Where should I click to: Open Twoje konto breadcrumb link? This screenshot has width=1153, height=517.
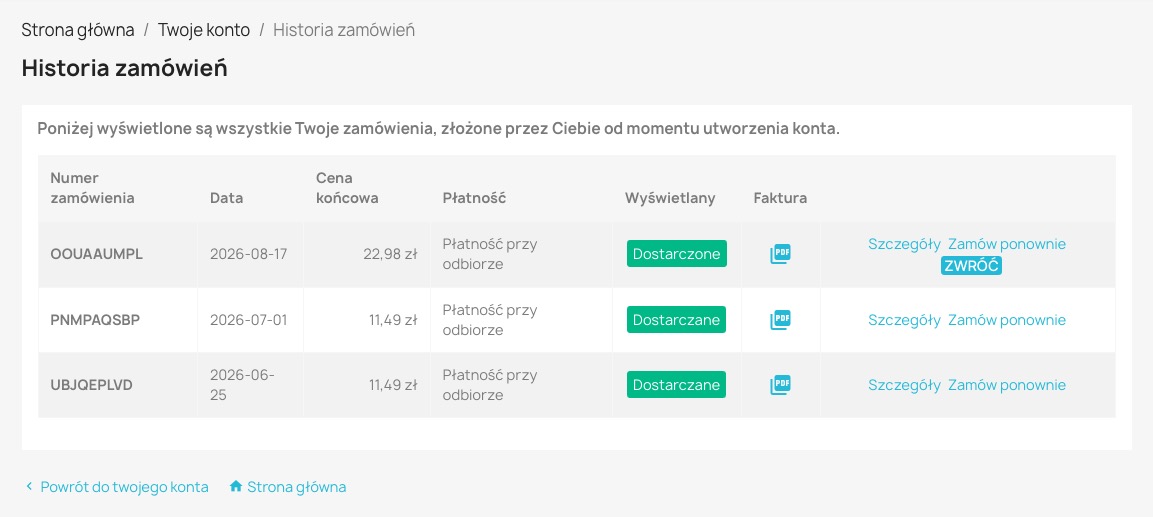[204, 30]
